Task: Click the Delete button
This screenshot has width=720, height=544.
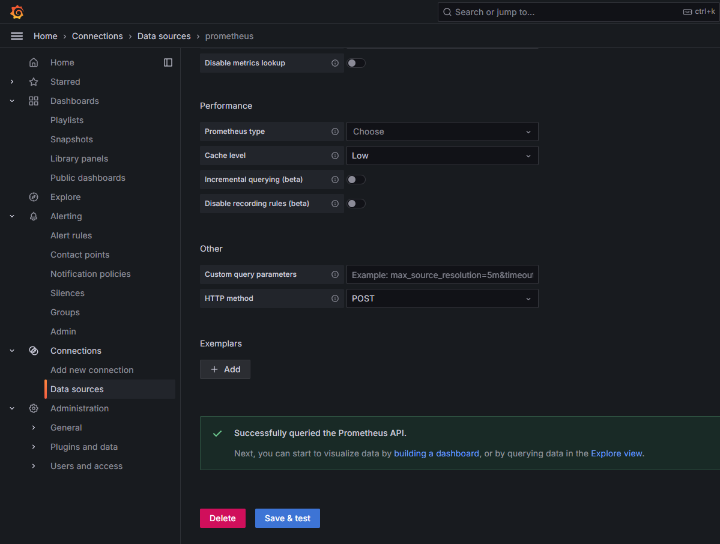Action: [x=223, y=518]
